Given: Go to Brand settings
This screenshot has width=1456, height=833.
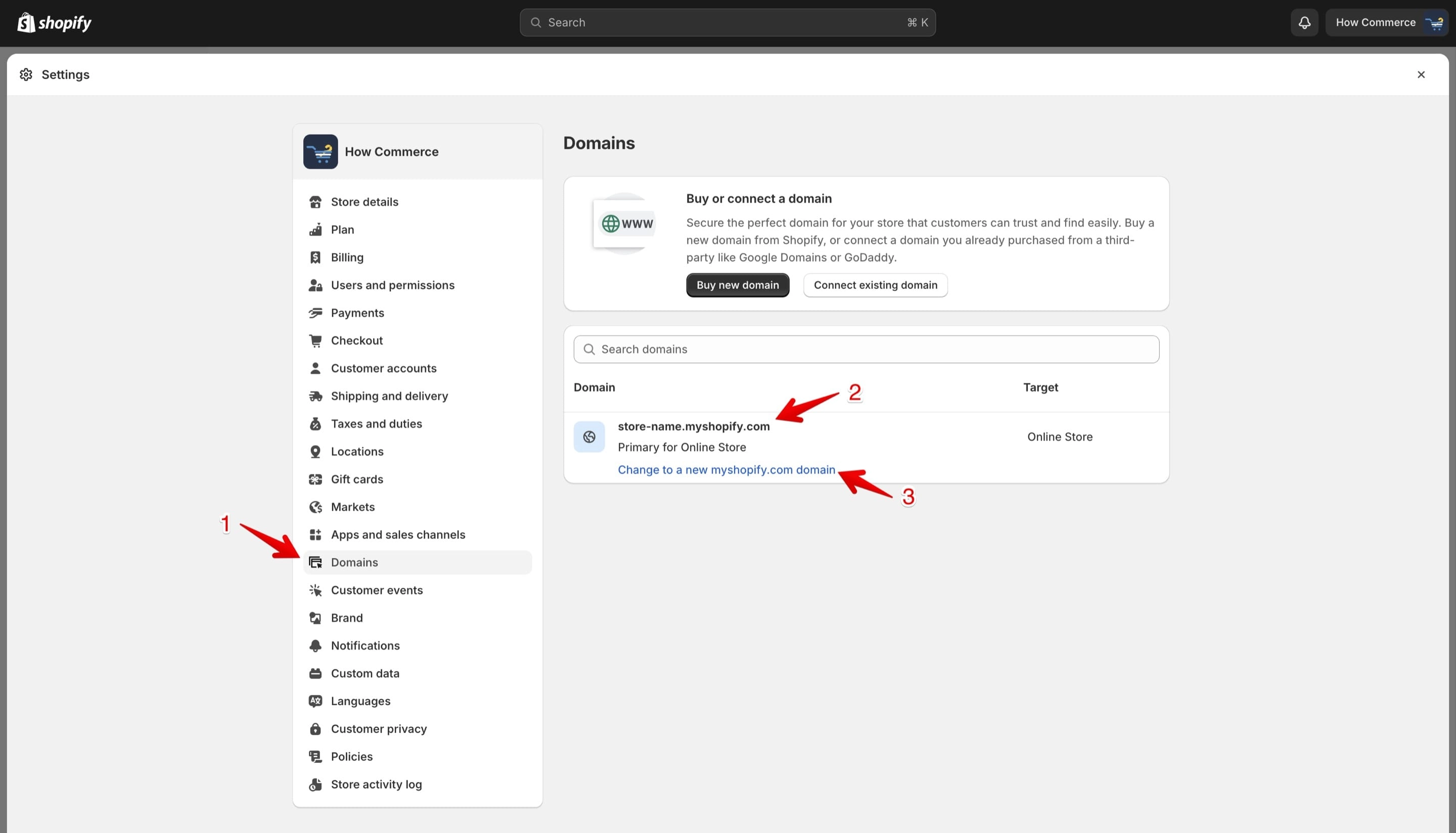Looking at the screenshot, I should 418,618.
